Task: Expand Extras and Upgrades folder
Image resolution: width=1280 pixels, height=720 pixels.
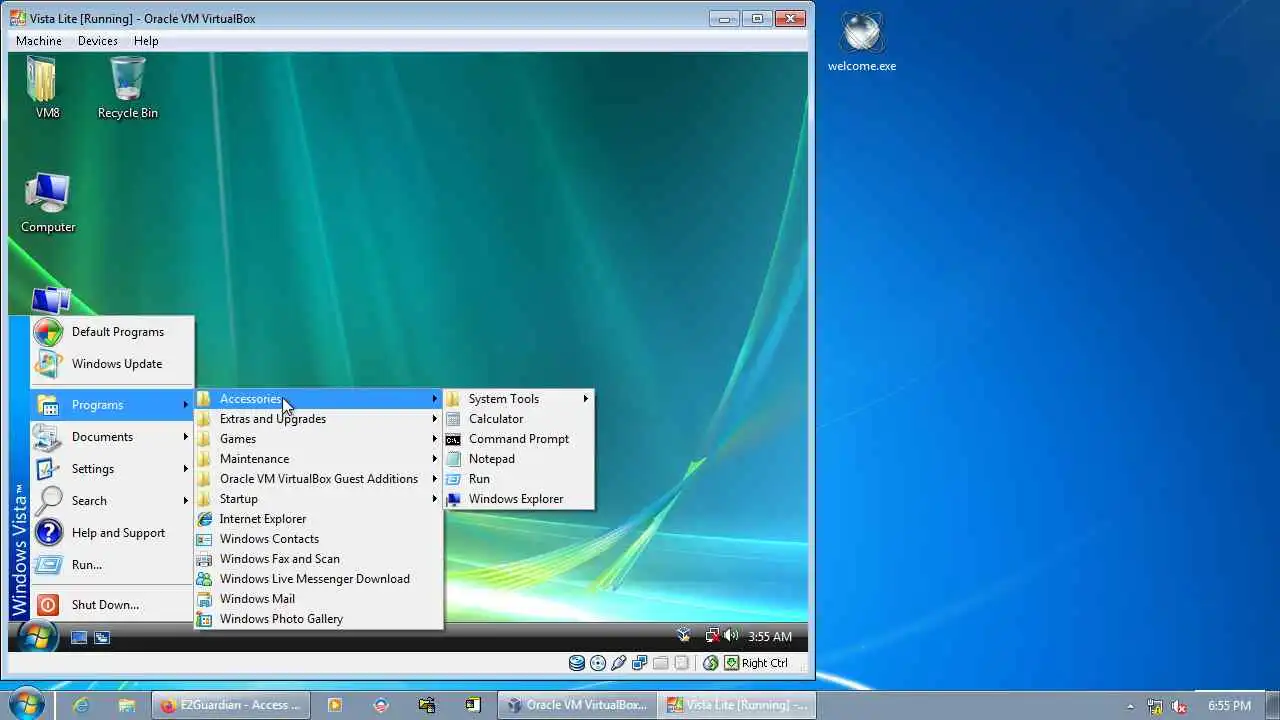Action: click(318, 419)
